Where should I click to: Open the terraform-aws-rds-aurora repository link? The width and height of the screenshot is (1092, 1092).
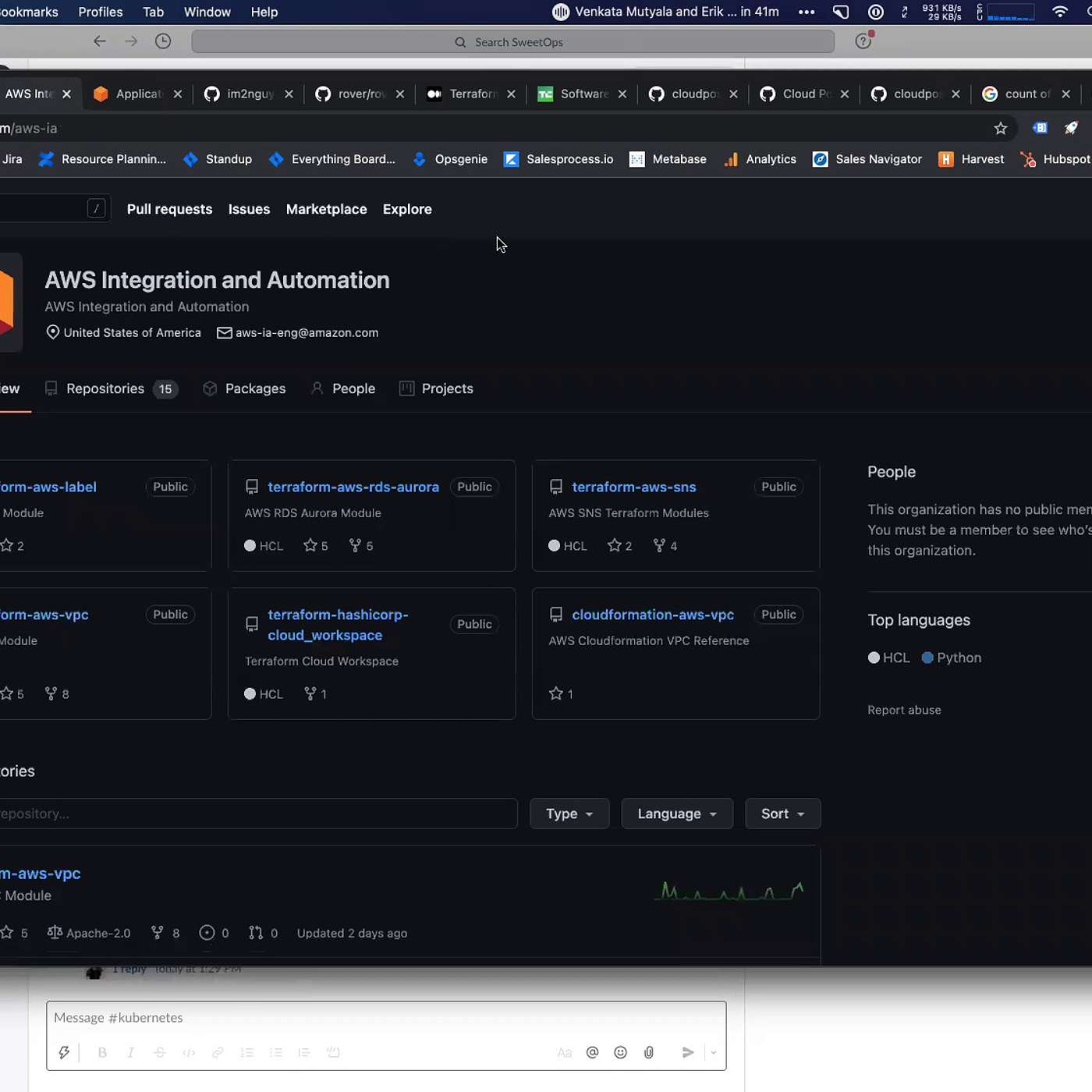(353, 487)
